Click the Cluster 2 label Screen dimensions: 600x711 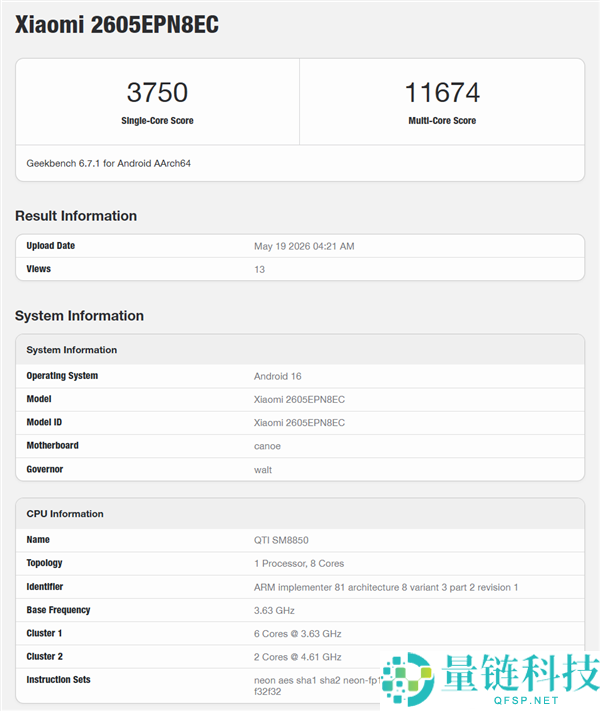coord(44,656)
